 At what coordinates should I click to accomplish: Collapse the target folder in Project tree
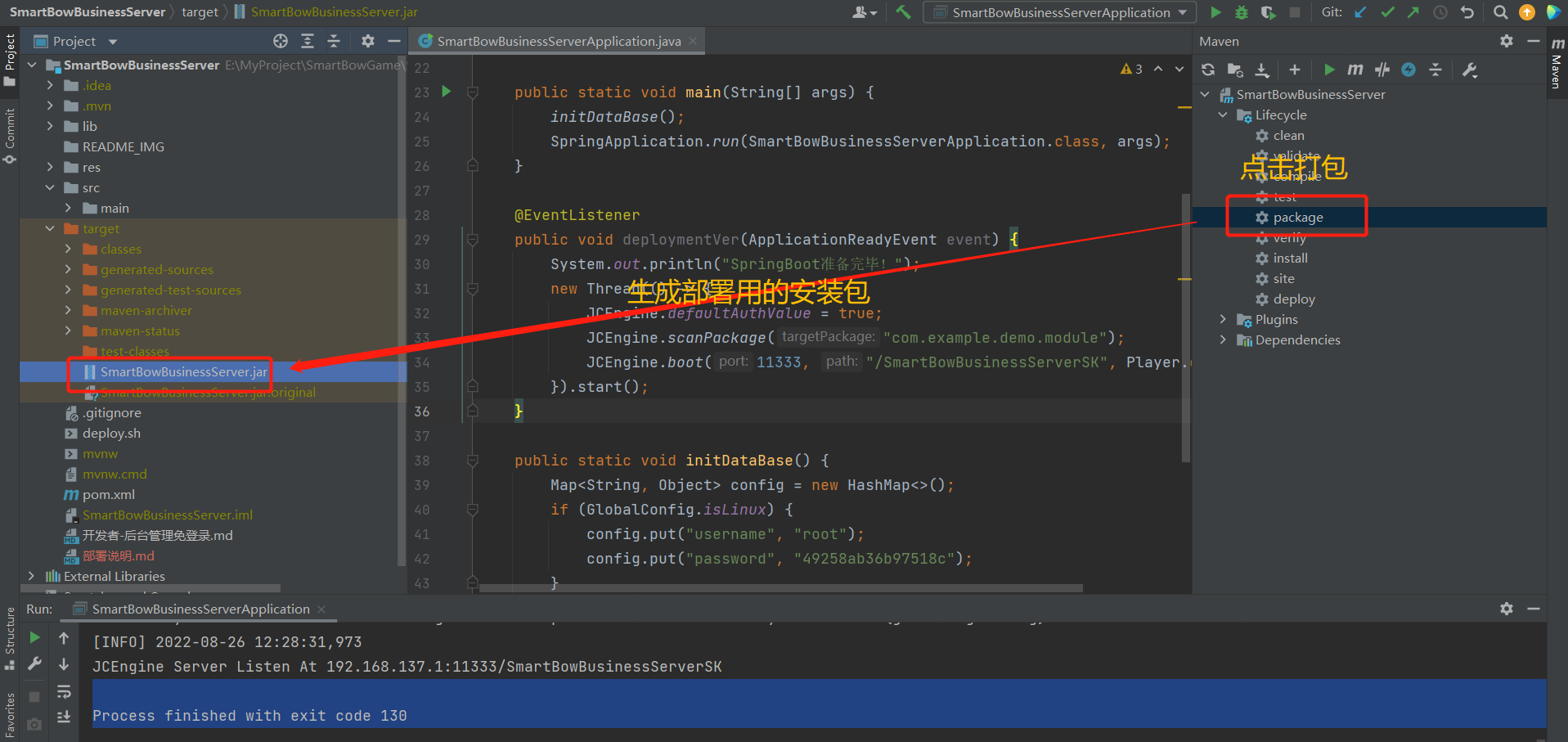50,229
